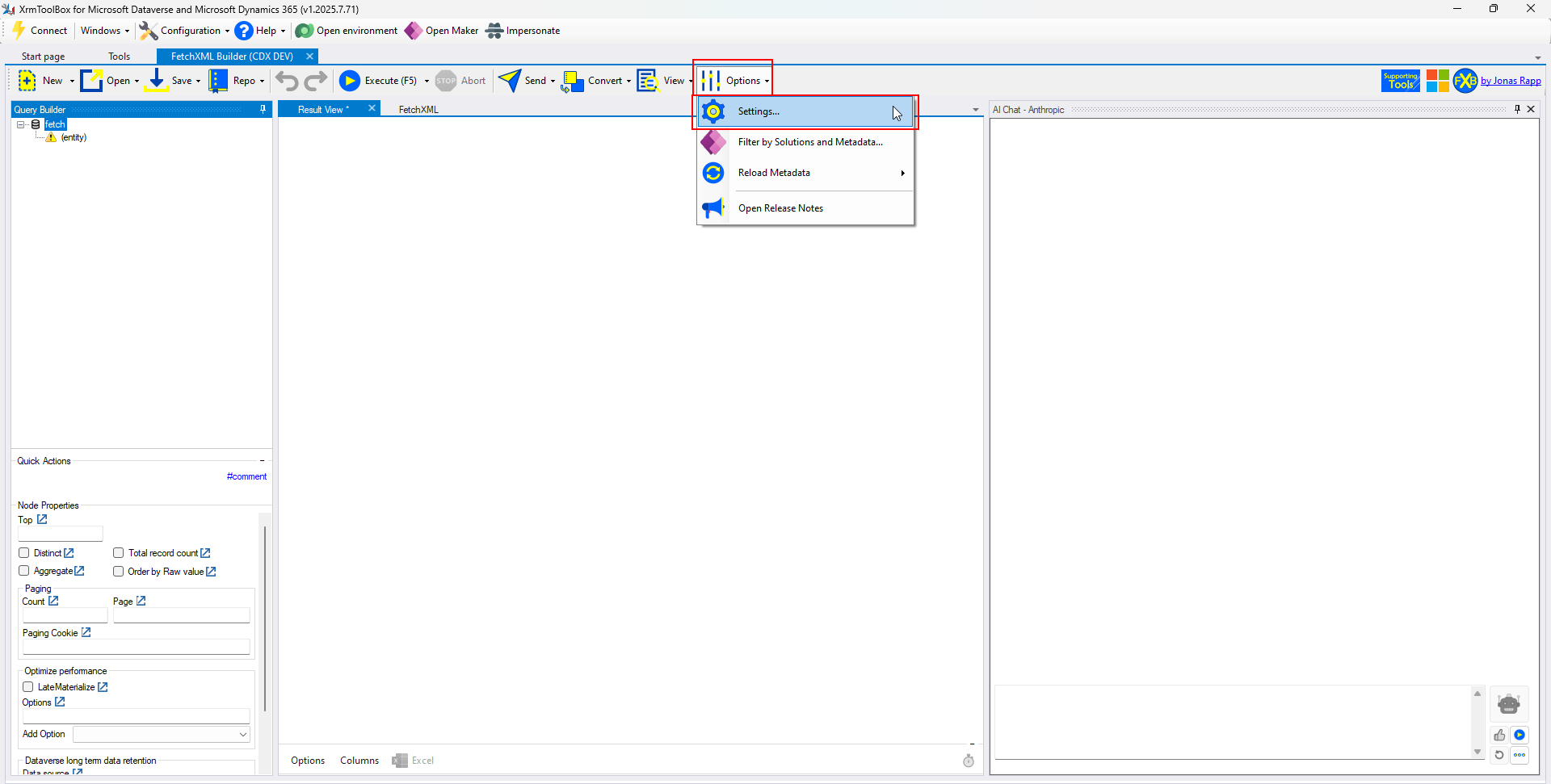Click the thumbs-up icon in AI Chat
Screen dimensions: 1551x784
tap(1499, 735)
